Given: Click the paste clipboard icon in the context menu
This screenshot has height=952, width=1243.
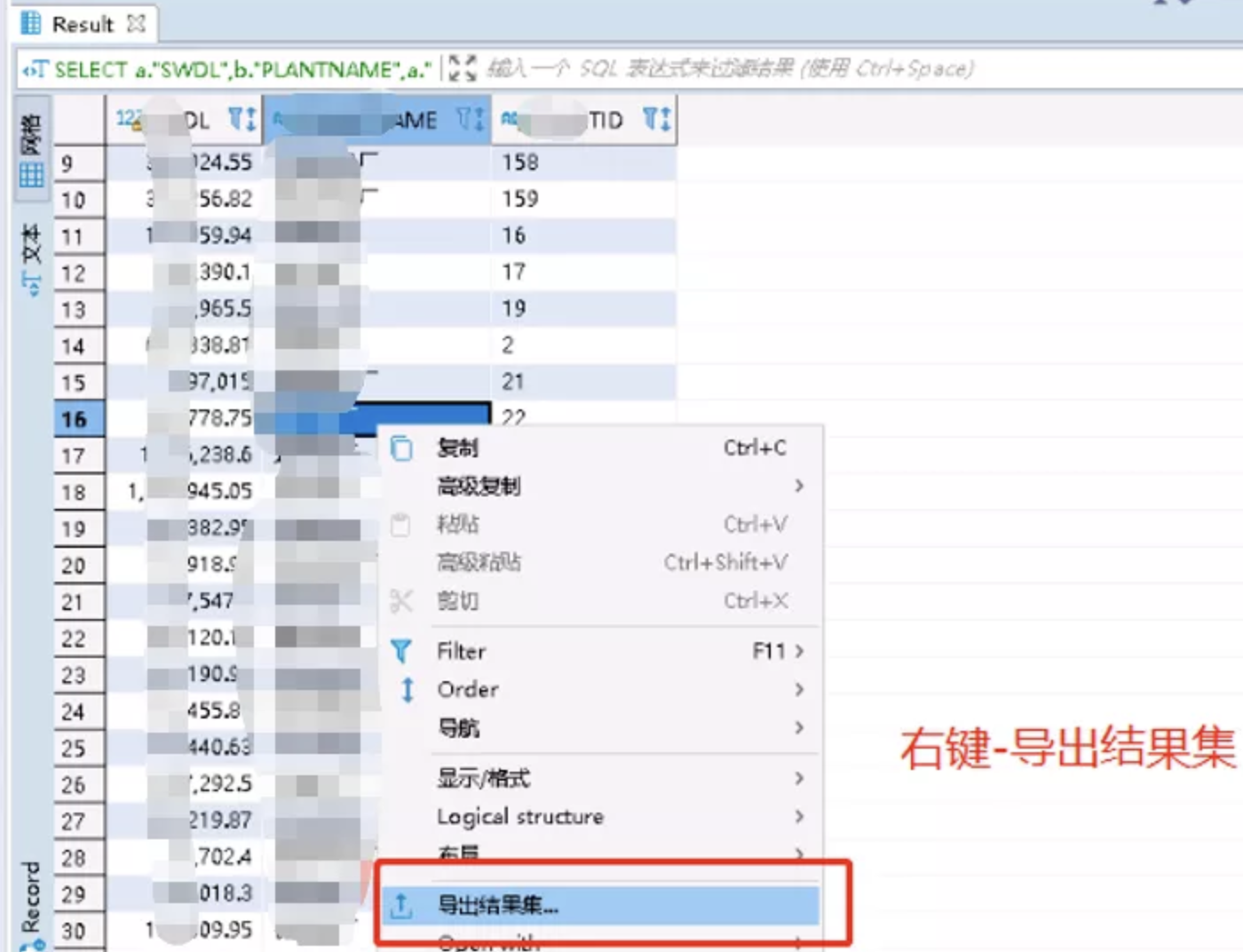Looking at the screenshot, I should (x=402, y=524).
